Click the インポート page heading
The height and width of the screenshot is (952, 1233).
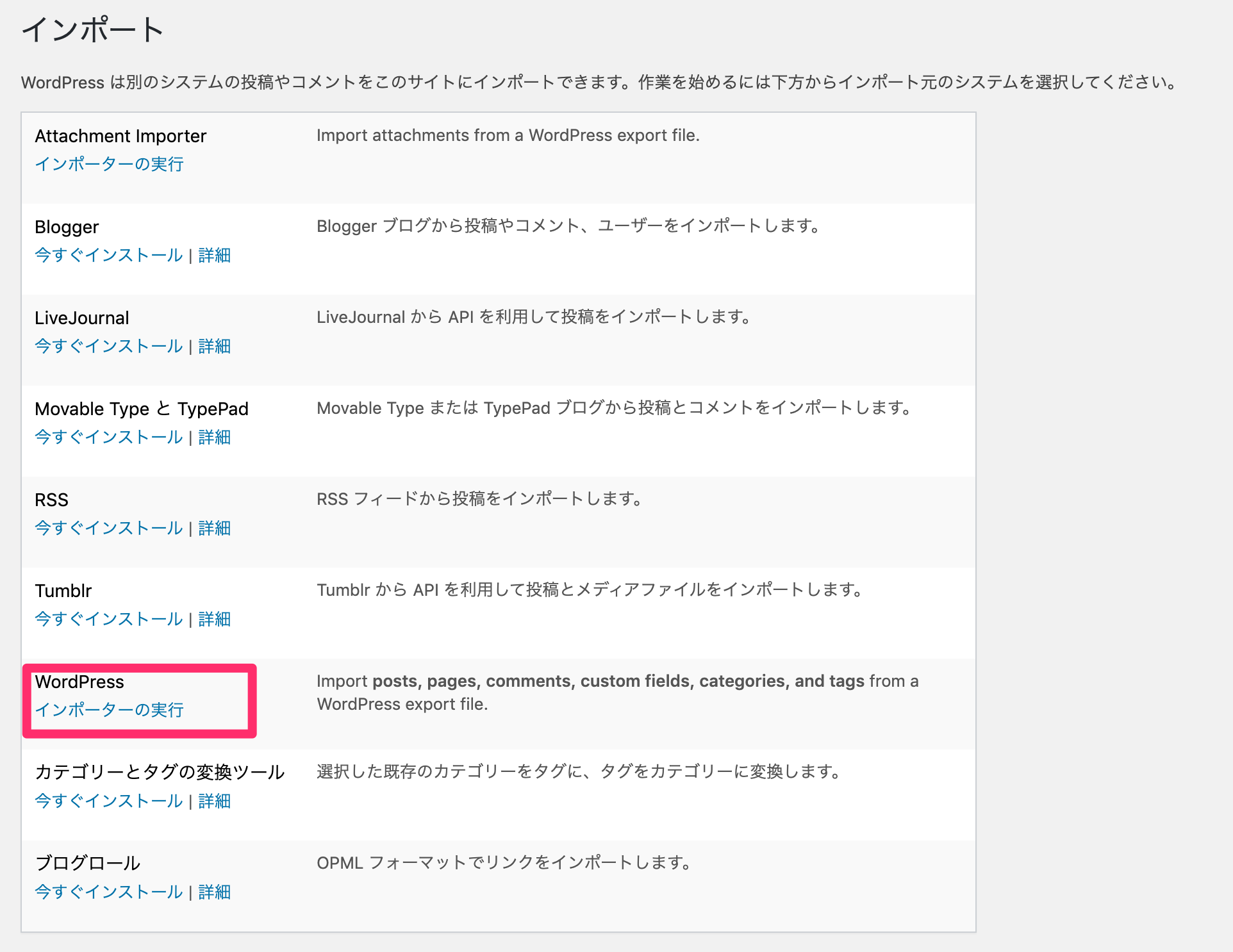[x=94, y=29]
